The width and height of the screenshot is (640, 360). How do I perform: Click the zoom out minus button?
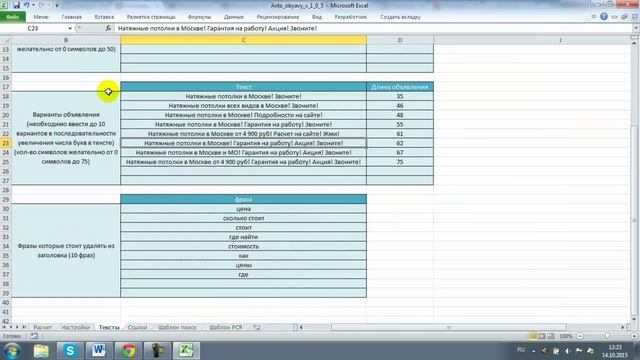[580, 336]
